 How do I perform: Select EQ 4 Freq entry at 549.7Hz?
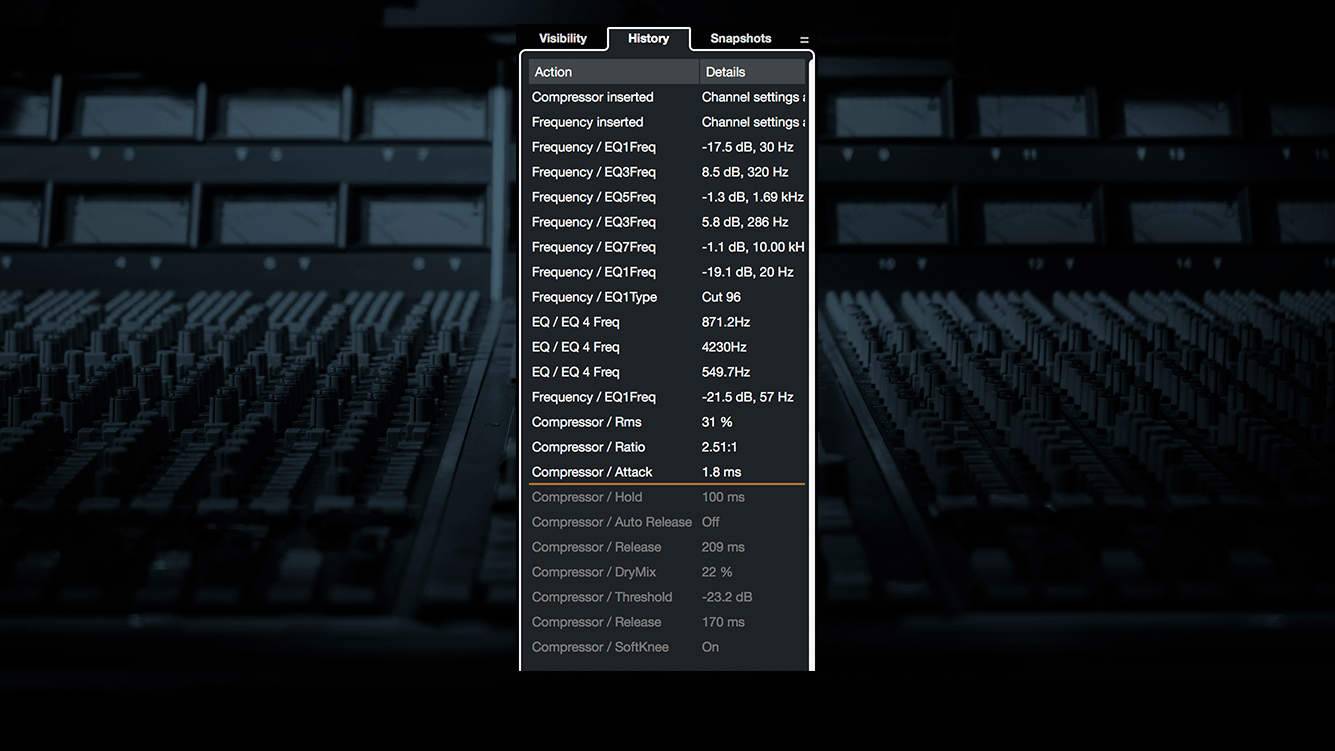(x=667, y=372)
